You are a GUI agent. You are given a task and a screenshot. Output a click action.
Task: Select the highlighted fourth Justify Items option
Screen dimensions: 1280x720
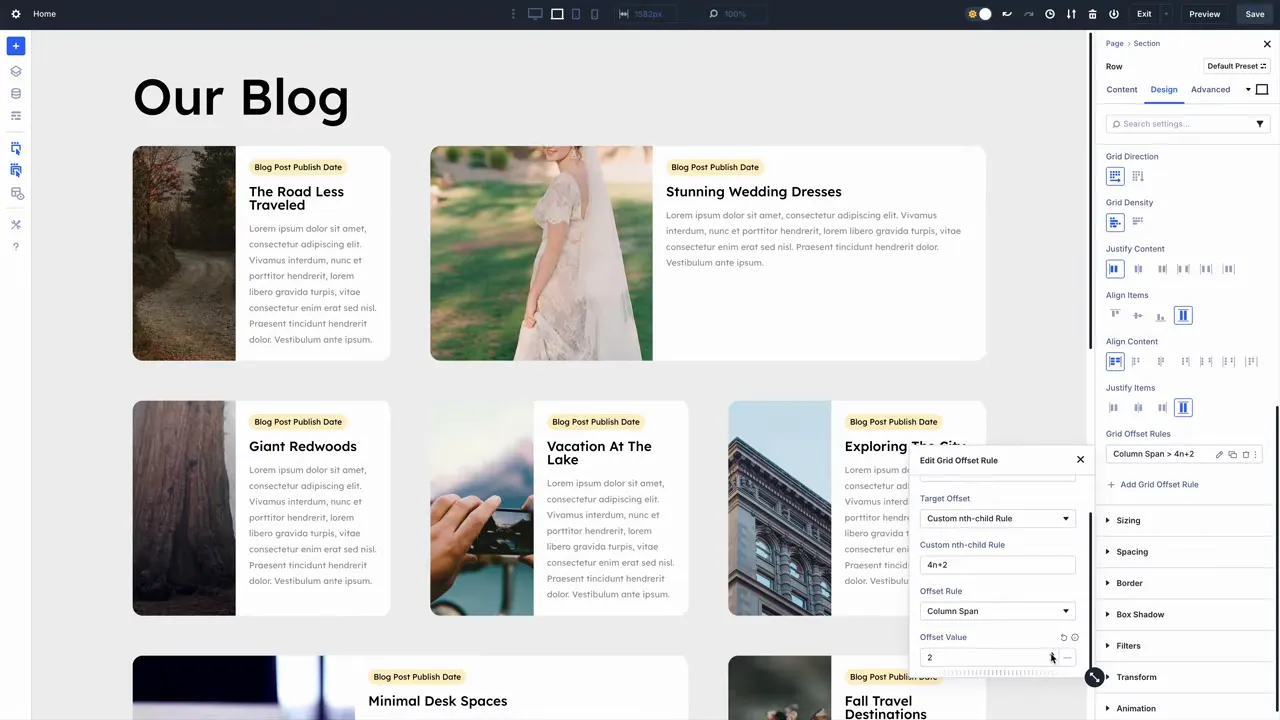tap(1183, 408)
